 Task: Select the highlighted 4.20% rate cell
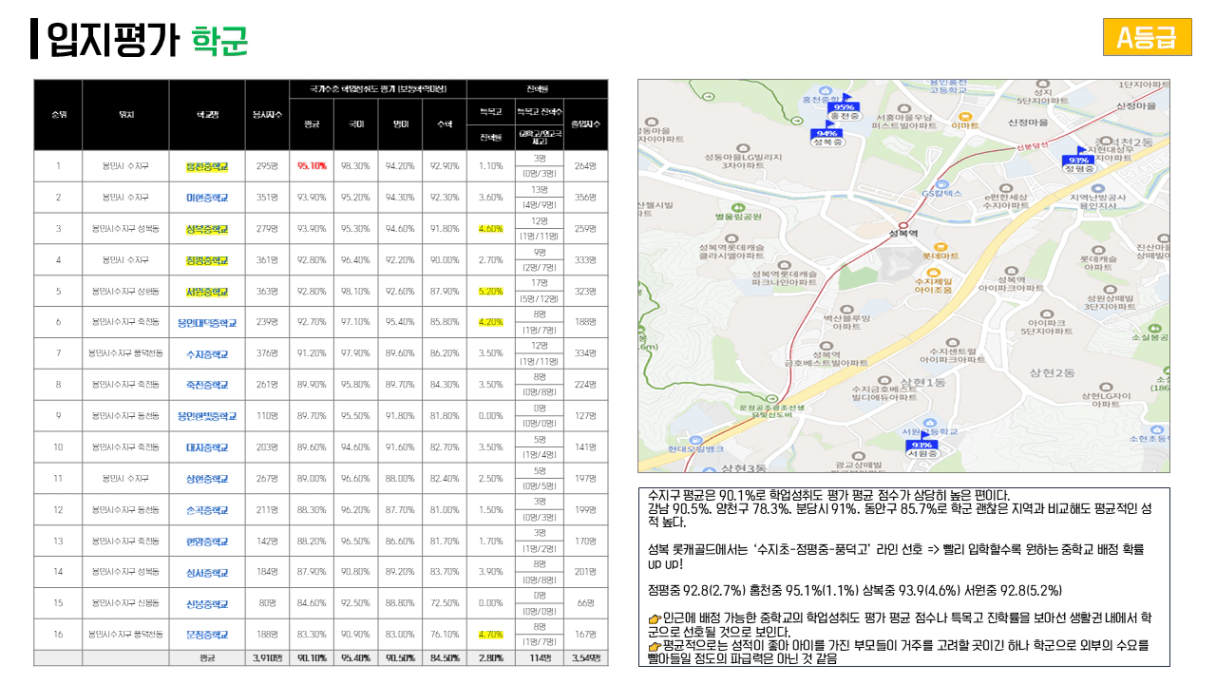click(x=490, y=323)
